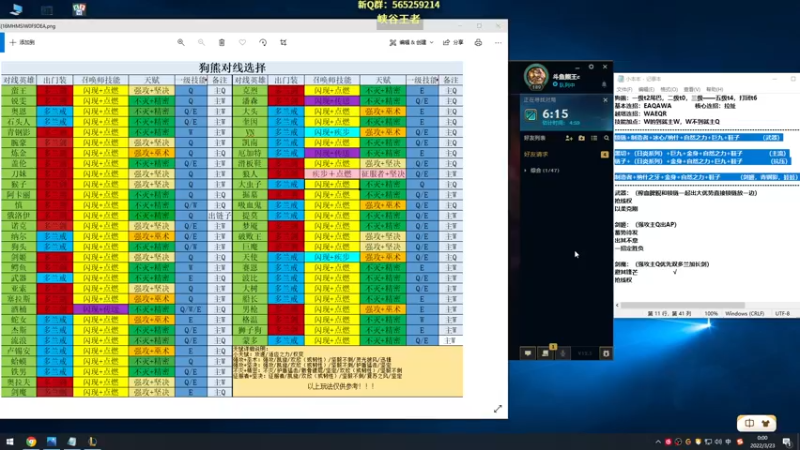Share the image via 分享
The width and height of the screenshot is (800, 450).
pyautogui.click(x=453, y=42)
